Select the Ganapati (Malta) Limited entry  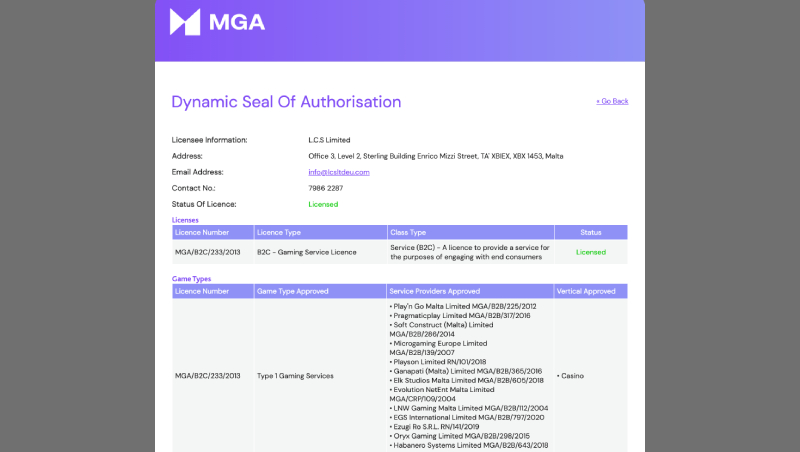(466, 371)
